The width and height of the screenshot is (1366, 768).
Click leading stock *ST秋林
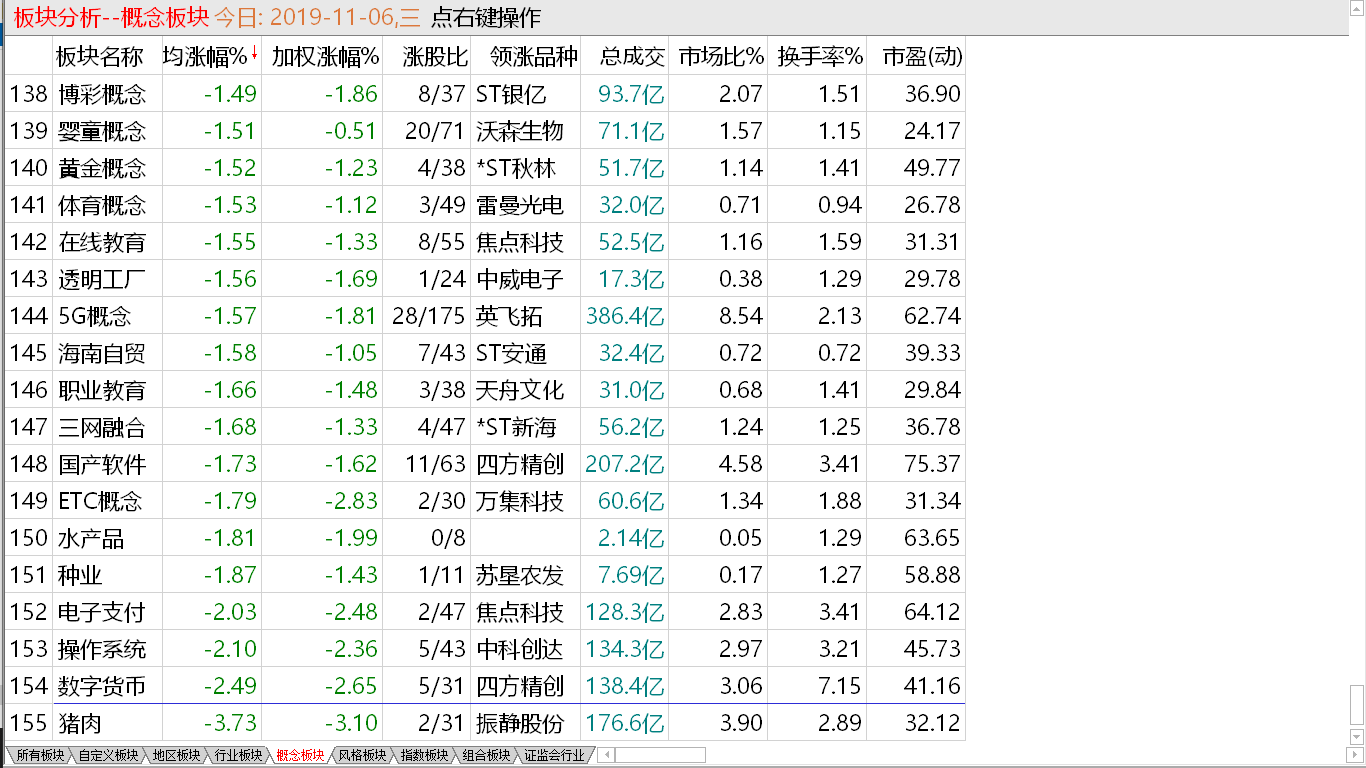click(x=516, y=168)
